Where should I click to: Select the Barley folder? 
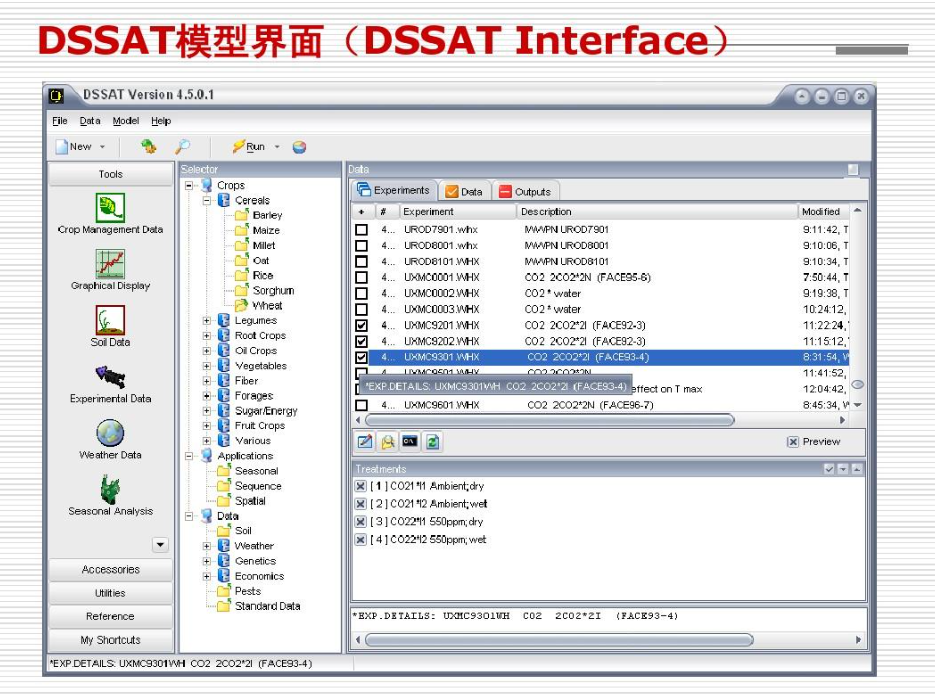point(259,215)
